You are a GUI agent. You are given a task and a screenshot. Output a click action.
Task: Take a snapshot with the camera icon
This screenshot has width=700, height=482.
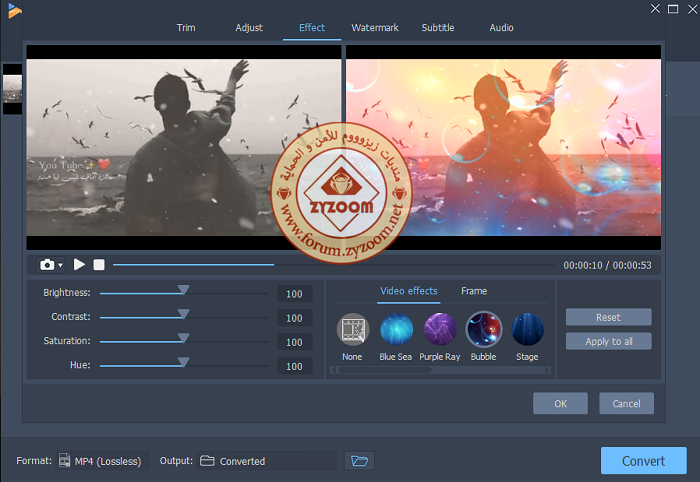click(x=47, y=265)
